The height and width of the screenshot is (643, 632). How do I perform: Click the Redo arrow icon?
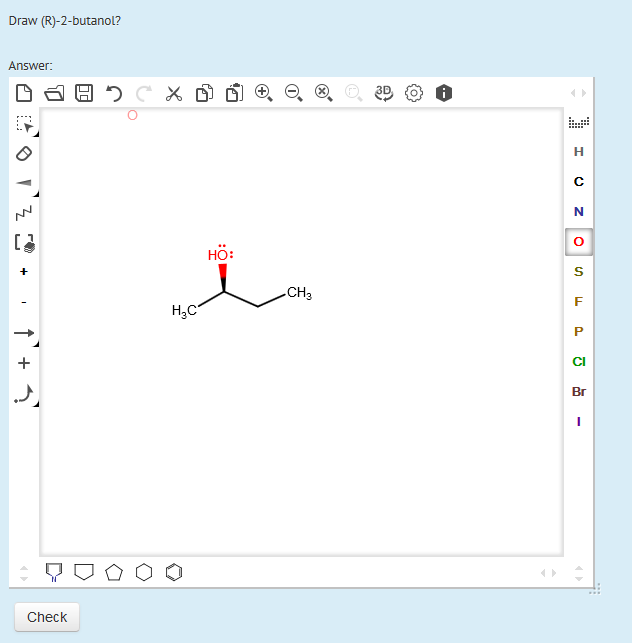pos(144,93)
